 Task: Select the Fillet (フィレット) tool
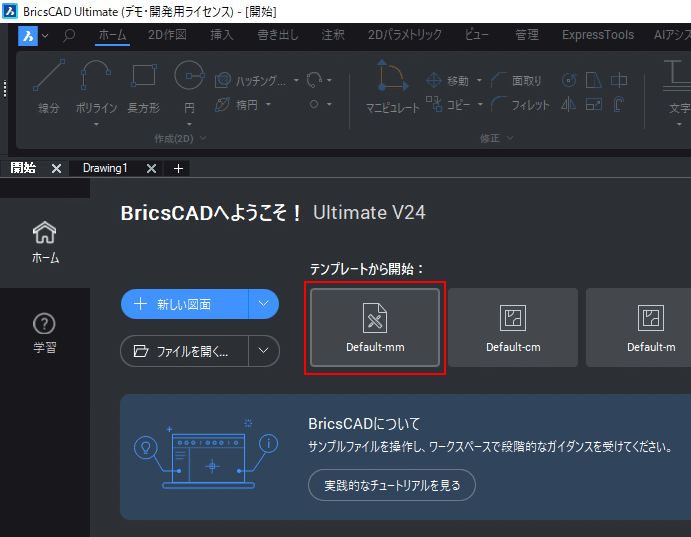pyautogui.click(x=520, y=105)
